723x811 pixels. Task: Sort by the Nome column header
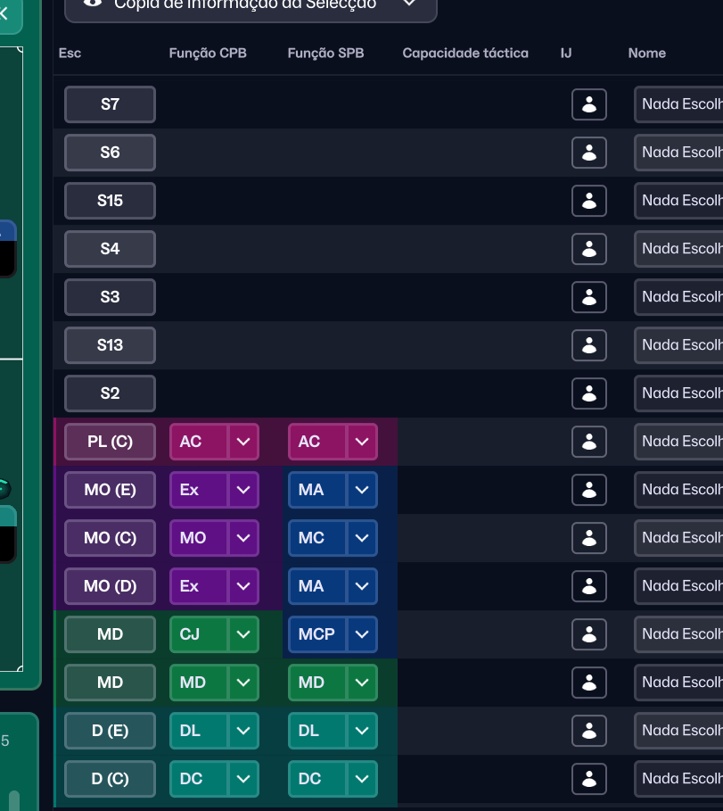tap(647, 53)
